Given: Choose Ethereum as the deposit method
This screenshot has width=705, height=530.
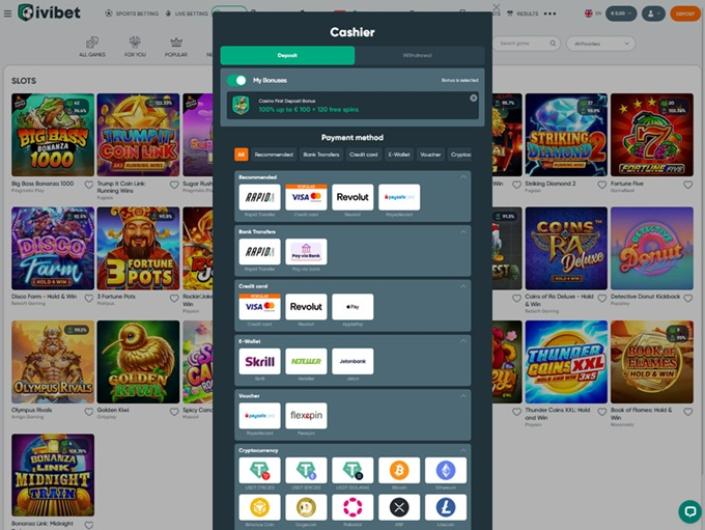Looking at the screenshot, I should click(x=445, y=471).
